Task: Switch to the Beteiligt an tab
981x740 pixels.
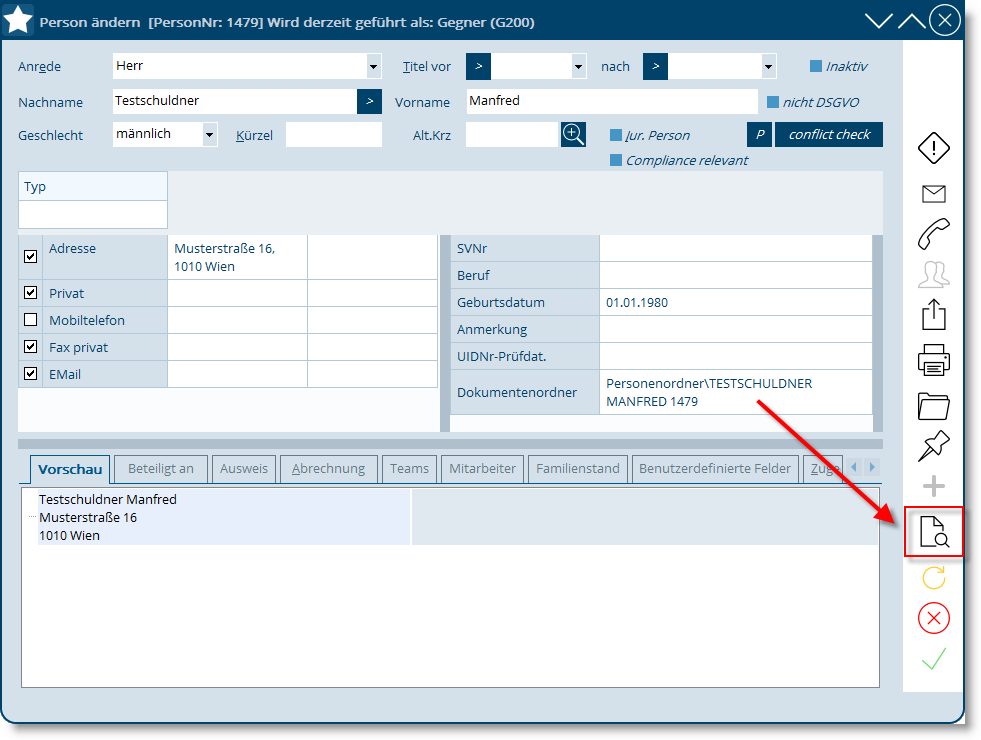Action: tap(161, 468)
